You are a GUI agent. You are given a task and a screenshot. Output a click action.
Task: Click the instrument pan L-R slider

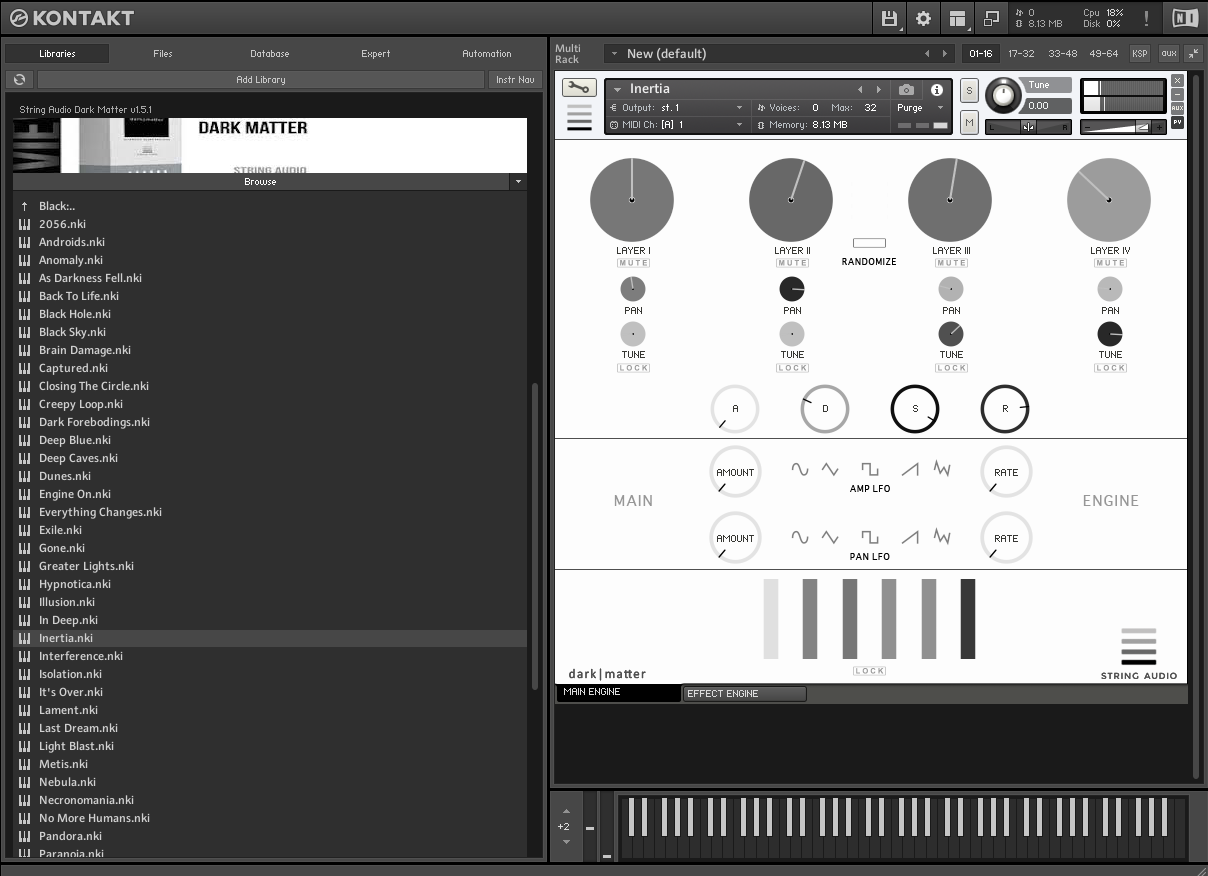(x=1028, y=127)
